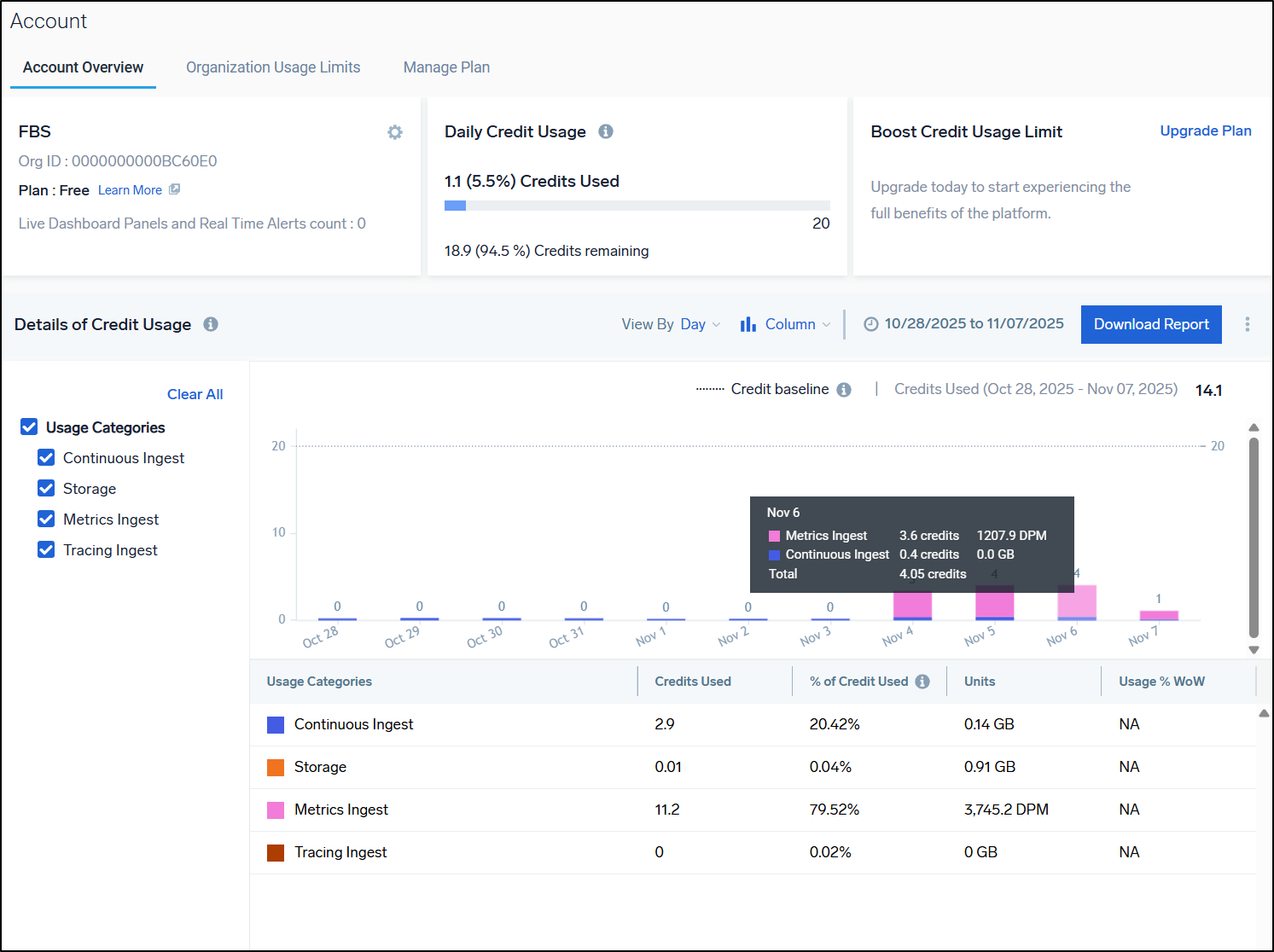This screenshot has height=952, width=1274.
Task: Open the Manage Plan tab
Action: (446, 67)
